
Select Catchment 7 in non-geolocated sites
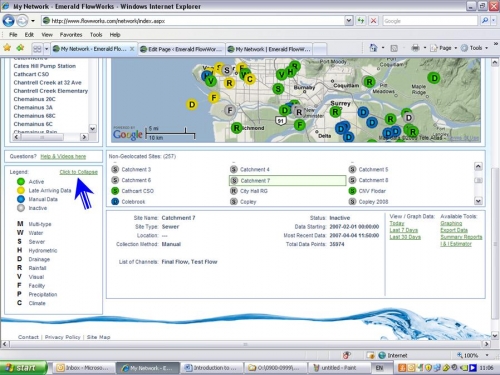[x=287, y=180]
